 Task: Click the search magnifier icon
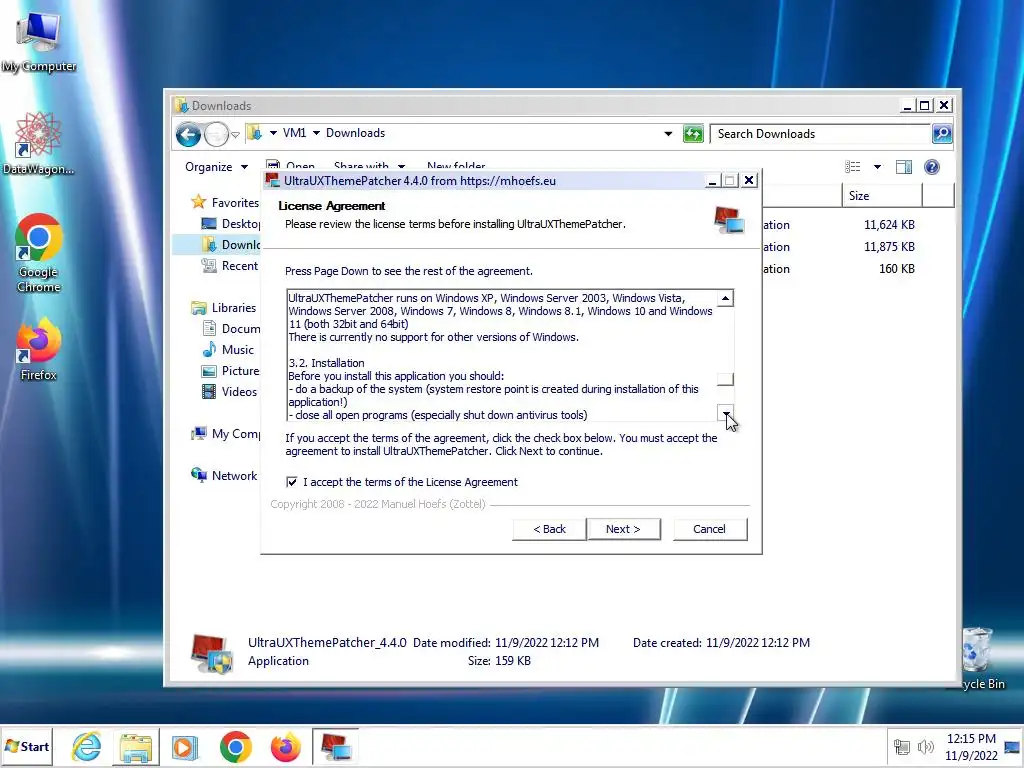942,134
